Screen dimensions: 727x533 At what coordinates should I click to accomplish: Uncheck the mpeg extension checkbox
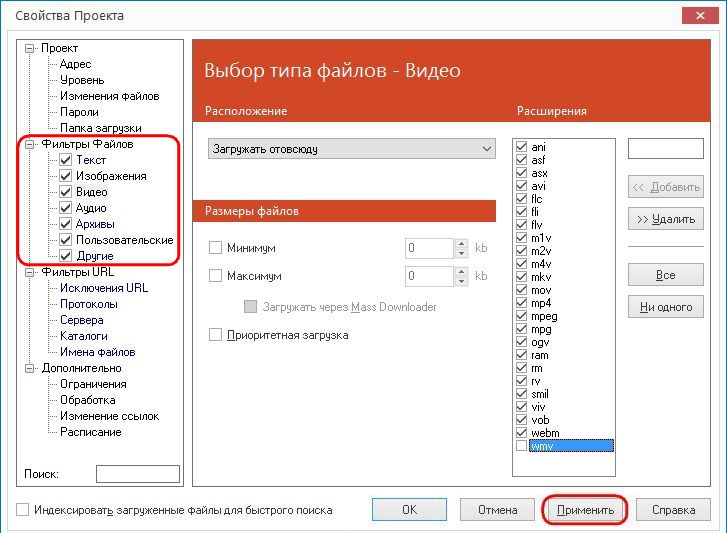click(522, 316)
